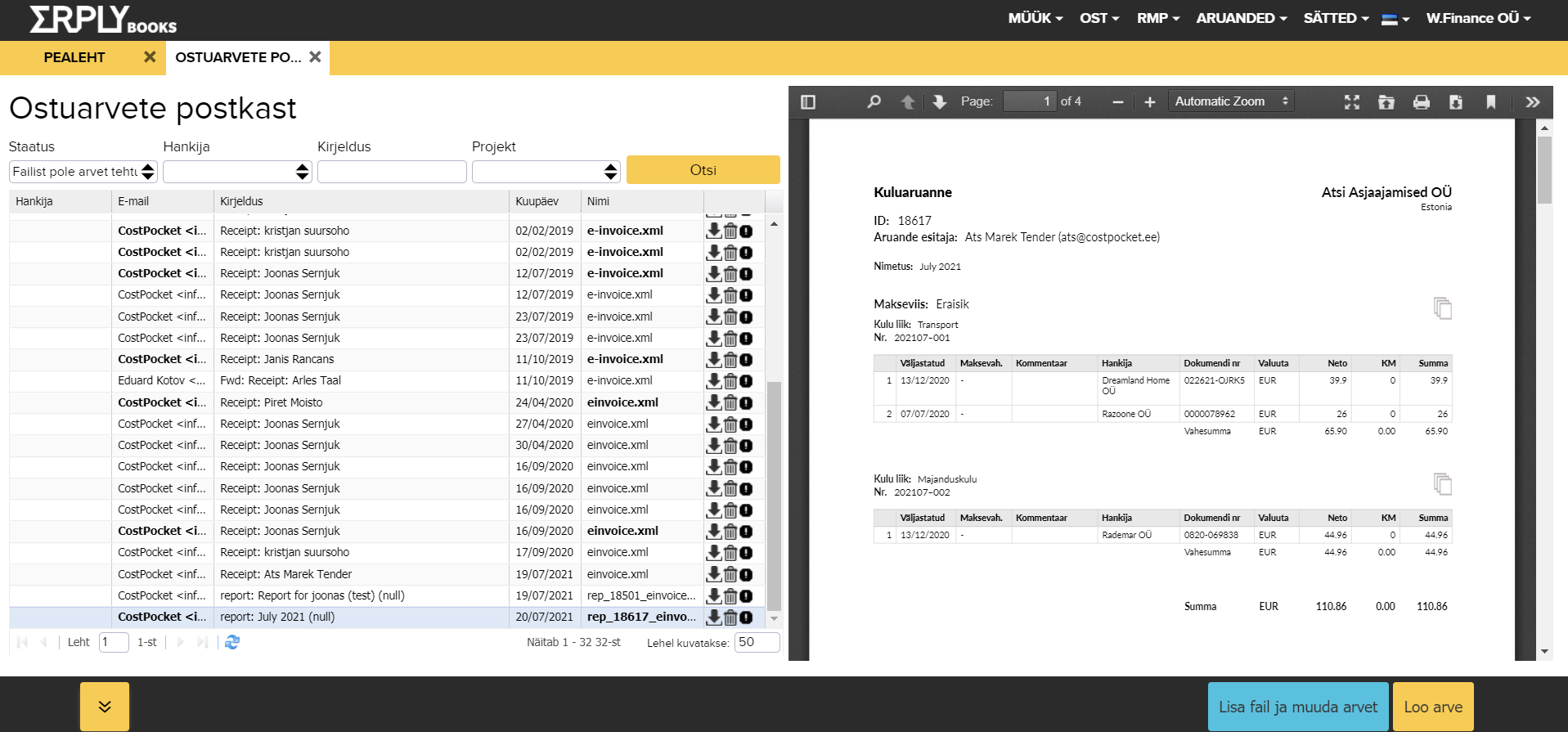This screenshot has width=1568, height=732.
Task: Open the OST menu
Action: (1099, 18)
